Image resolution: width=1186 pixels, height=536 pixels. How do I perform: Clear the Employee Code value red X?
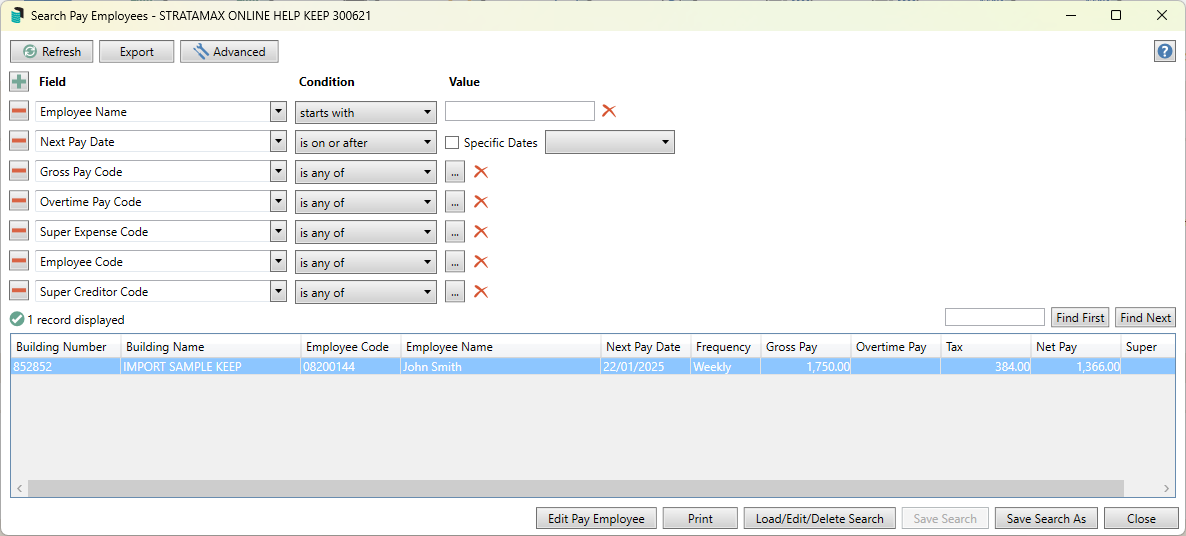coord(480,262)
